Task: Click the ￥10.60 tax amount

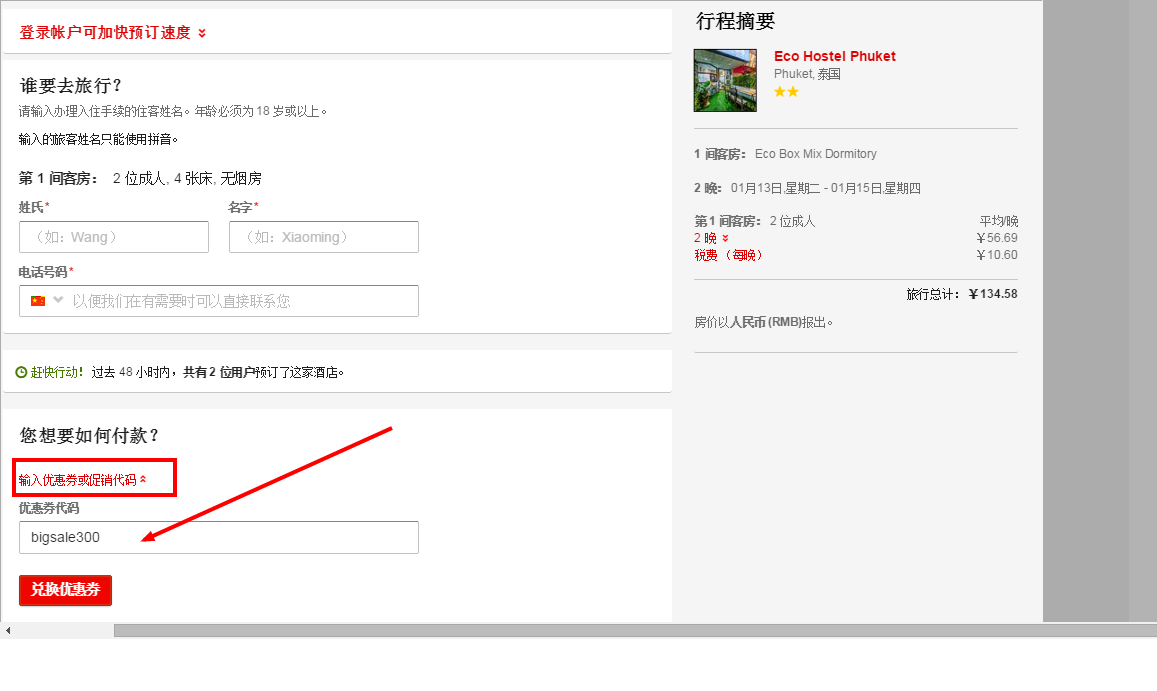Action: [x=997, y=255]
